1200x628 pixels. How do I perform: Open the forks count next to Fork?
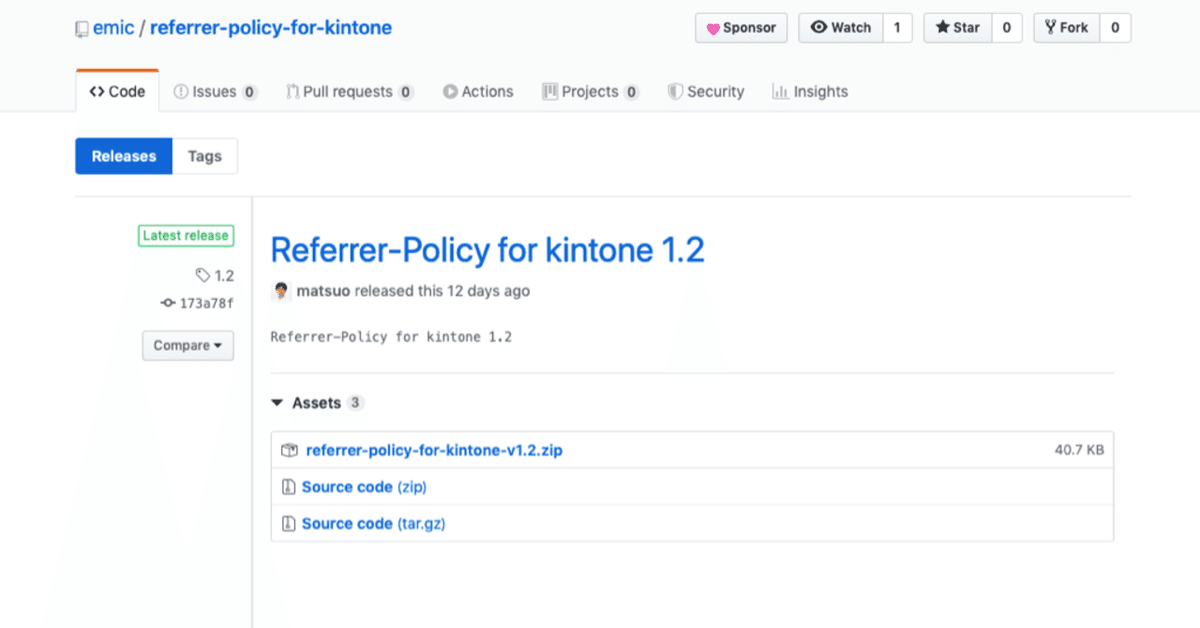(x=1115, y=28)
